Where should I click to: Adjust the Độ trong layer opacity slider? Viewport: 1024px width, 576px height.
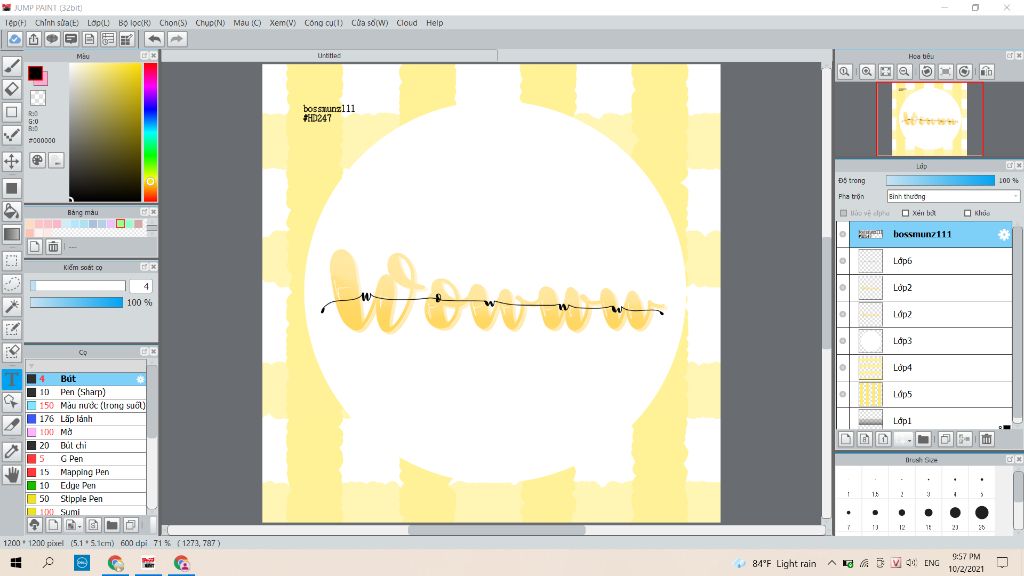pos(940,180)
